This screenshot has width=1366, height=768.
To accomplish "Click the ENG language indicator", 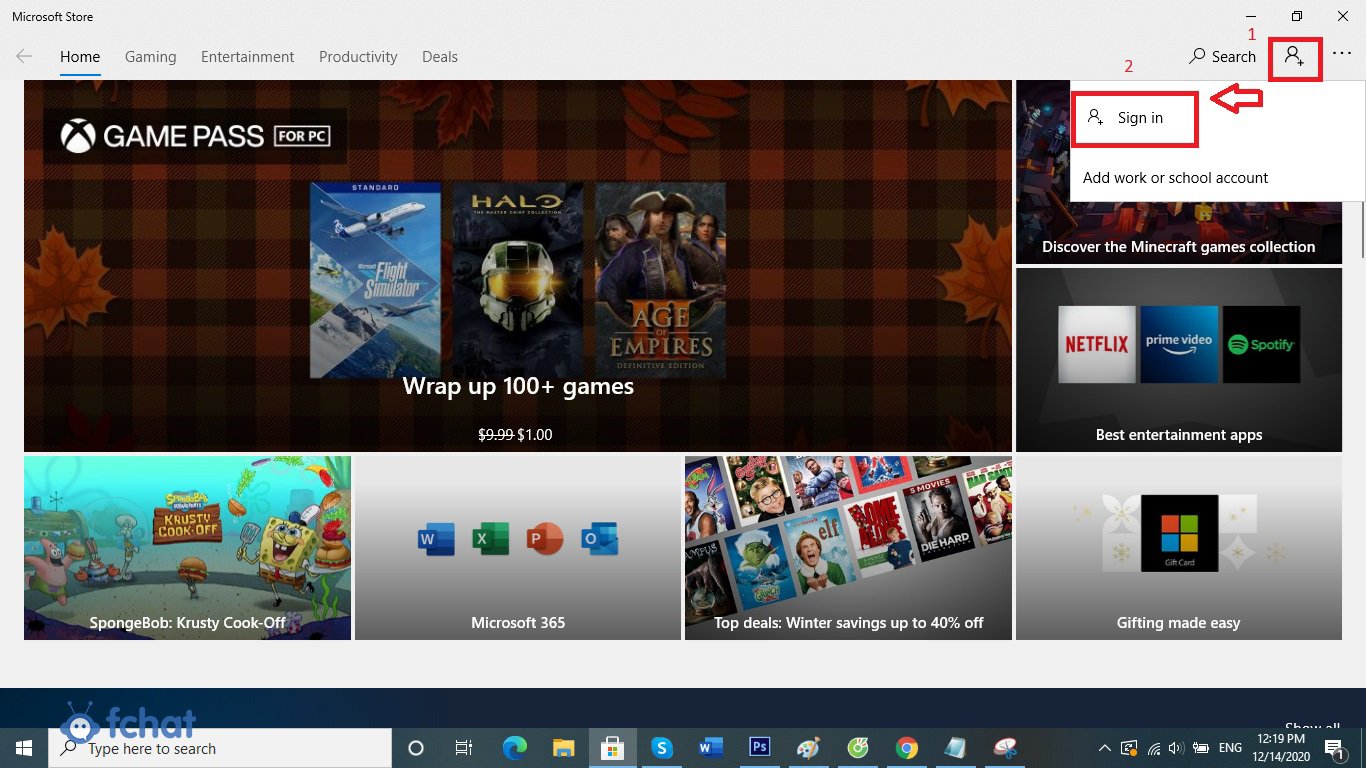I will pyautogui.click(x=1229, y=748).
